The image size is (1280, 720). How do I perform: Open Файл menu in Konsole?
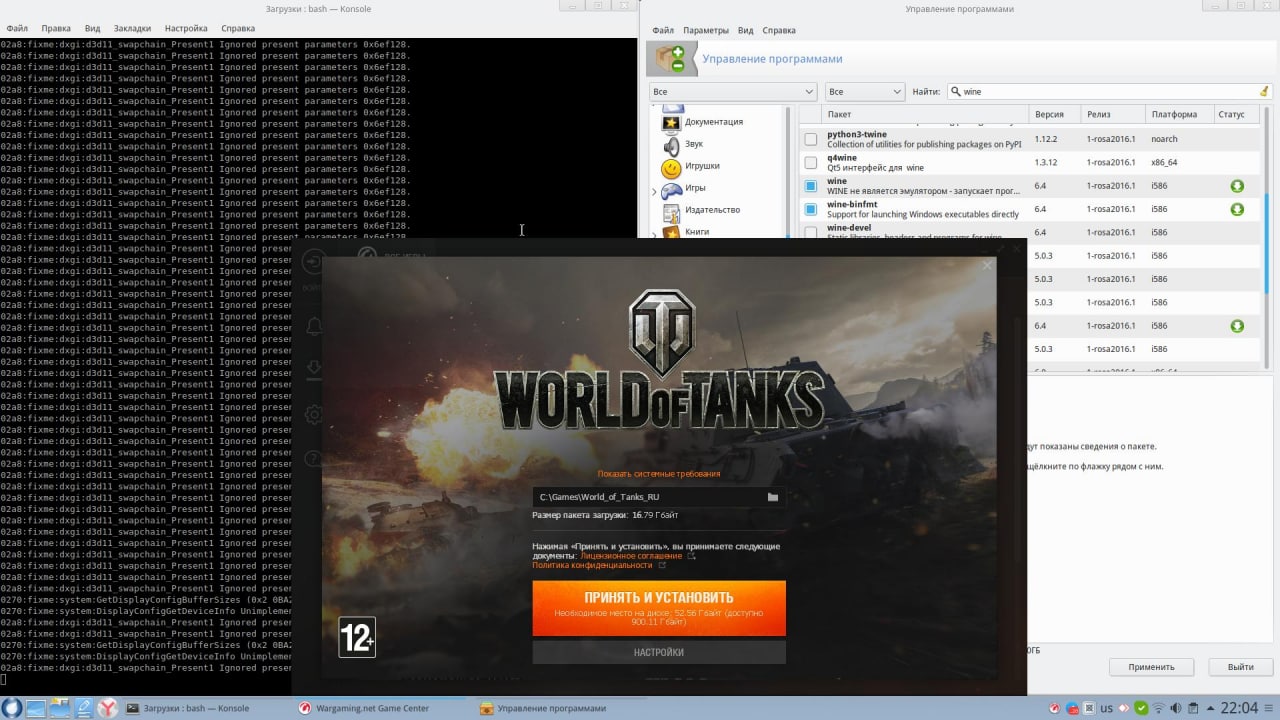click(16, 29)
